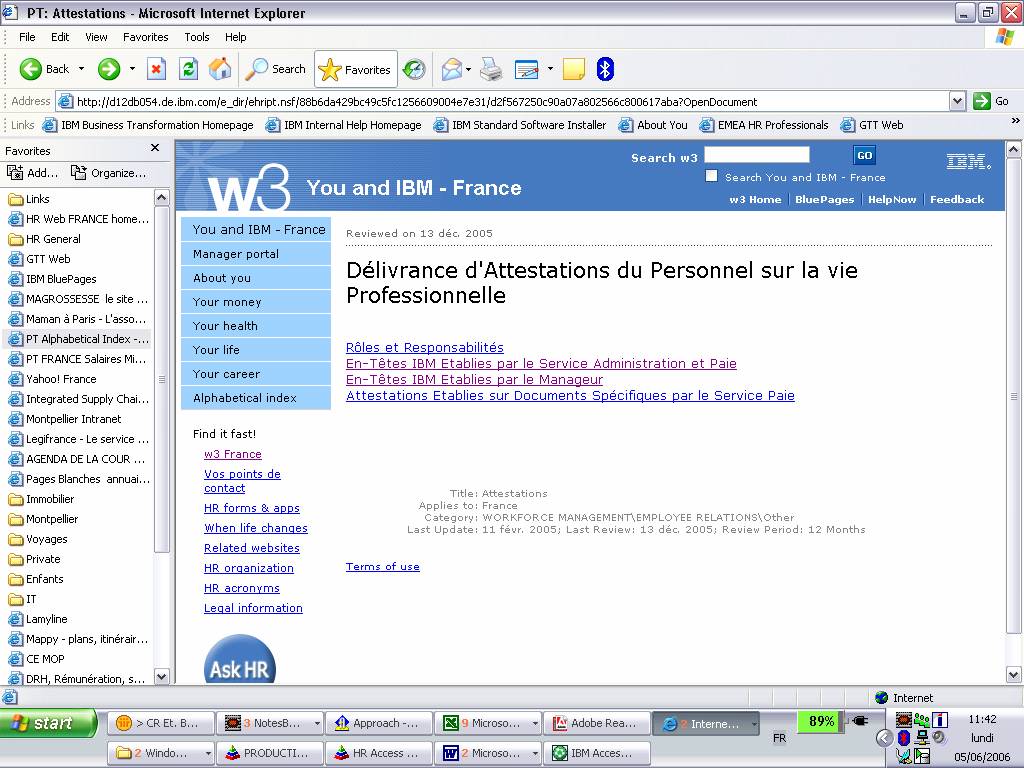Open Yahoo! France favorite
The image size is (1024, 768).
coord(53,379)
